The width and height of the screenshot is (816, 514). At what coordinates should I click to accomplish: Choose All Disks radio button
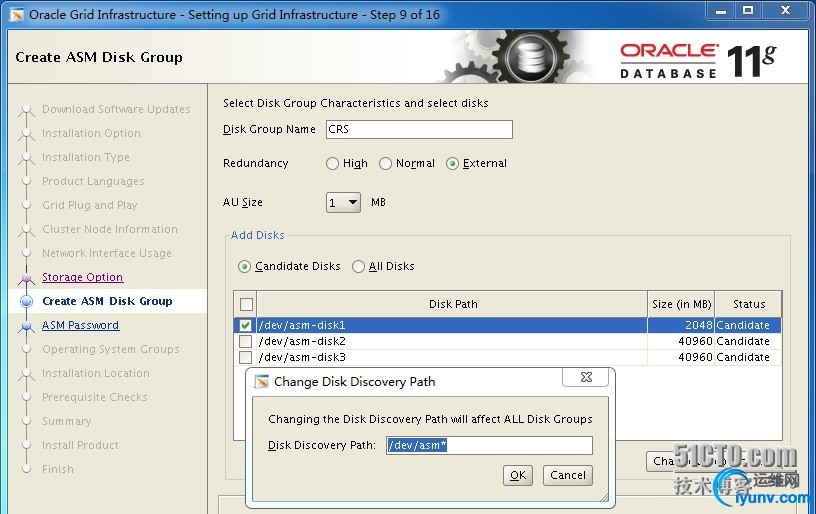point(358,266)
